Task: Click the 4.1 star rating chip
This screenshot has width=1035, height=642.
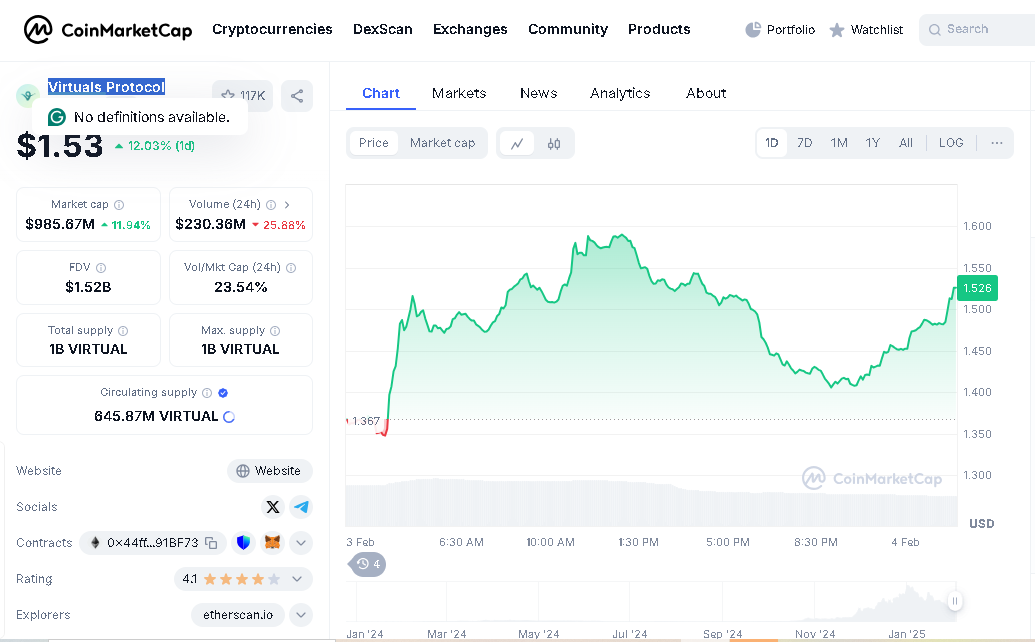Action: [243, 579]
